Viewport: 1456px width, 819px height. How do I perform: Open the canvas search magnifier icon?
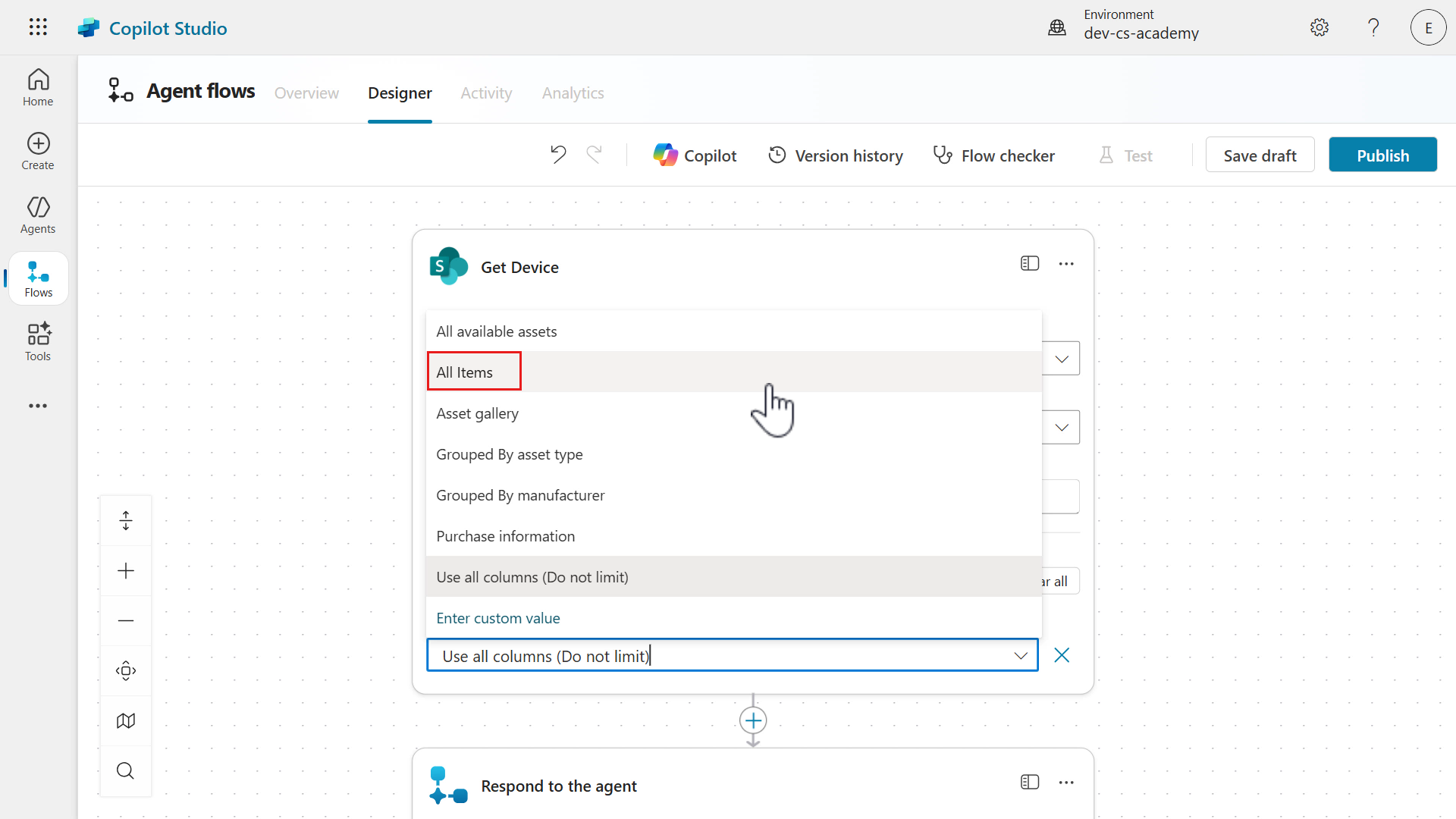[126, 770]
